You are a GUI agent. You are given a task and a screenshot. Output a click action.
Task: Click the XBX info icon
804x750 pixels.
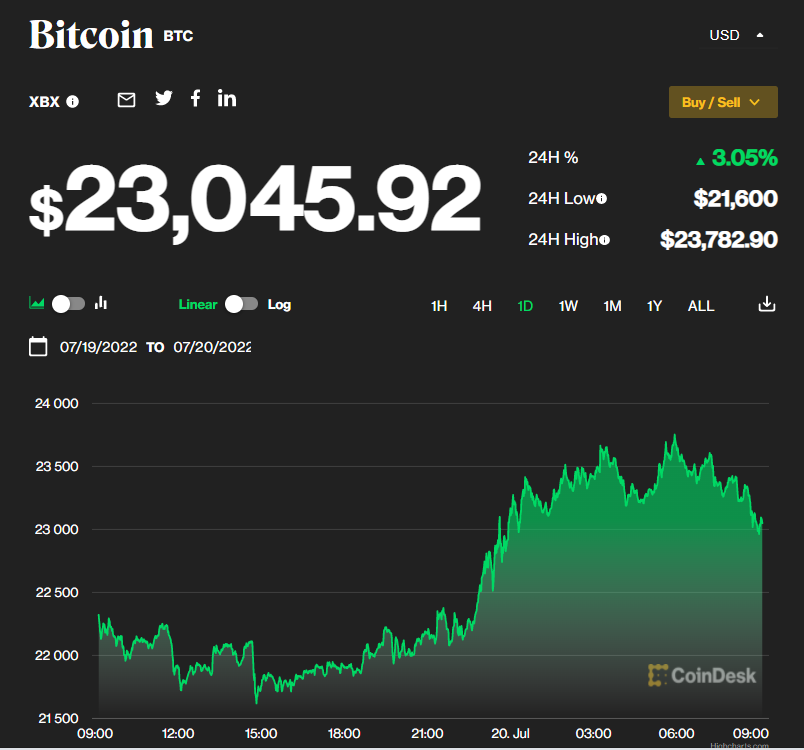73,102
